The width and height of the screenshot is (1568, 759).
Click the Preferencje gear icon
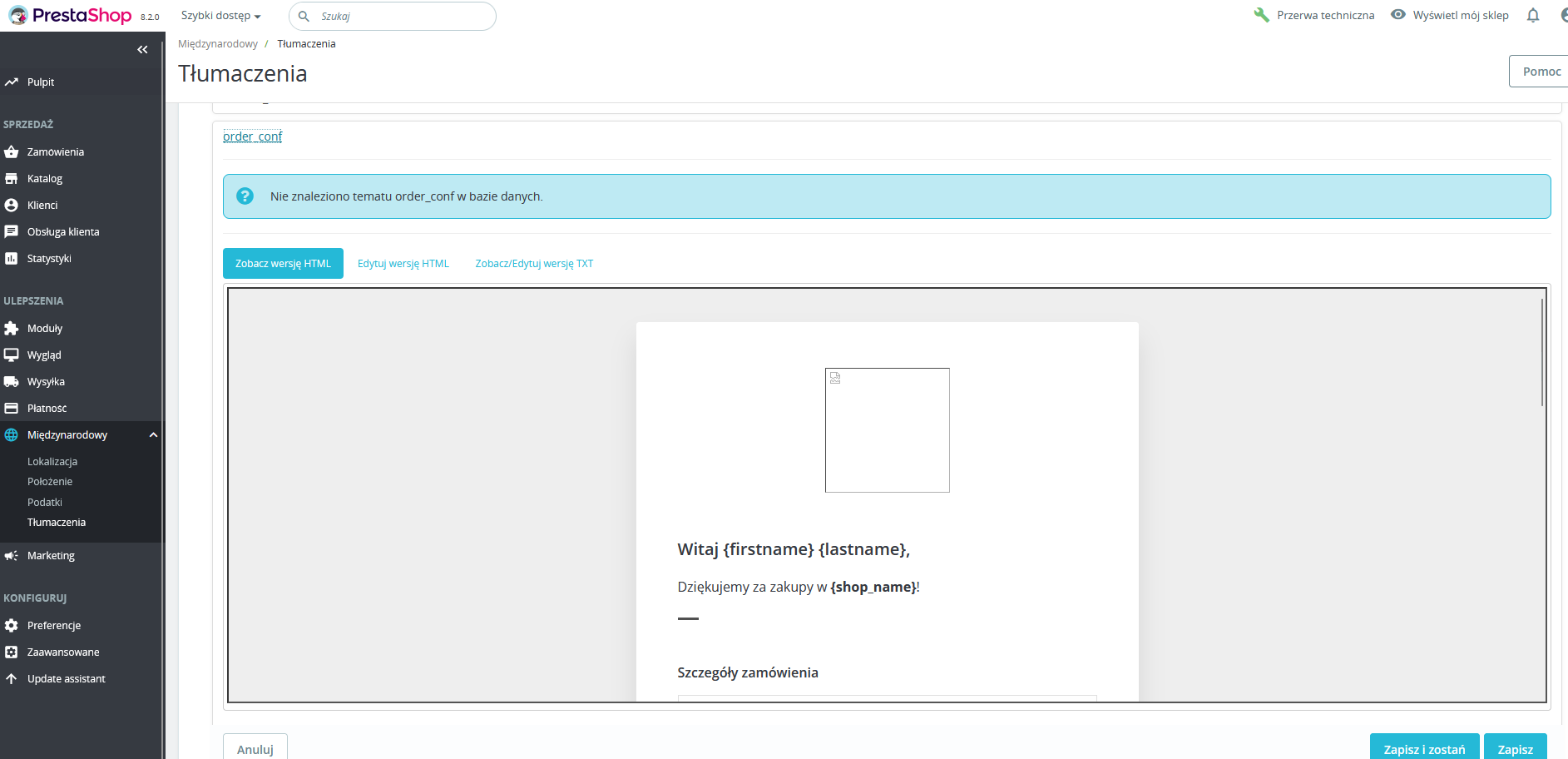[12, 626]
